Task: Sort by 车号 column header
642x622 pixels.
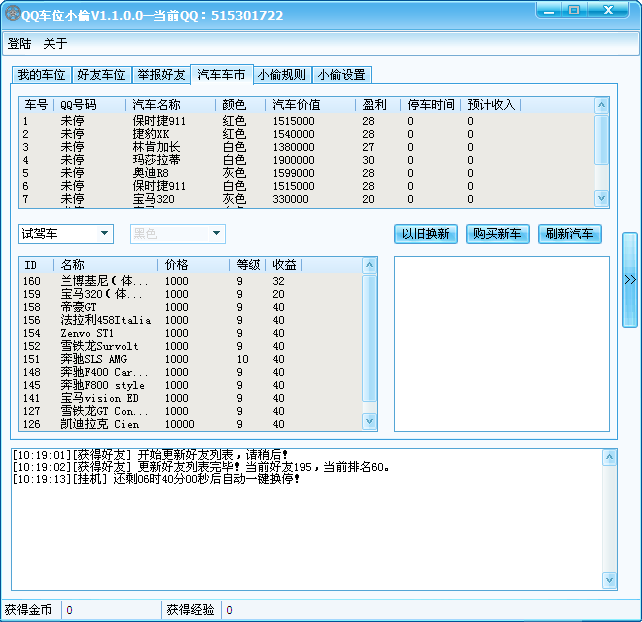Action: pyautogui.click(x=36, y=105)
